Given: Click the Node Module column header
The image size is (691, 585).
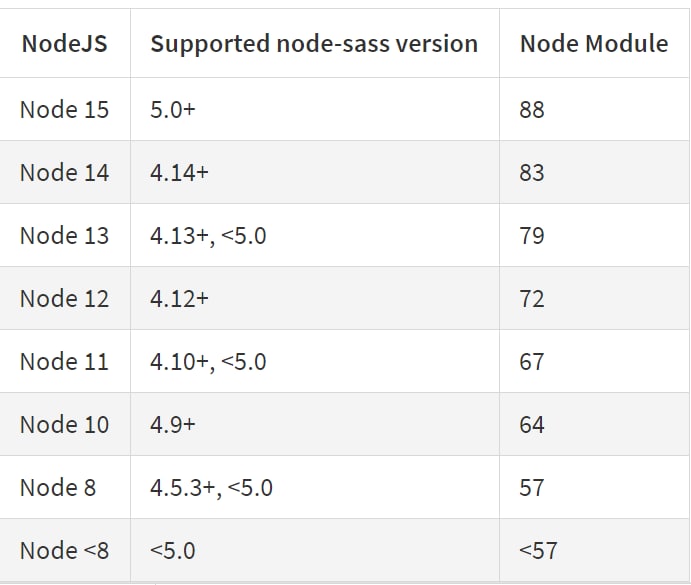Looking at the screenshot, I should click(x=594, y=44).
